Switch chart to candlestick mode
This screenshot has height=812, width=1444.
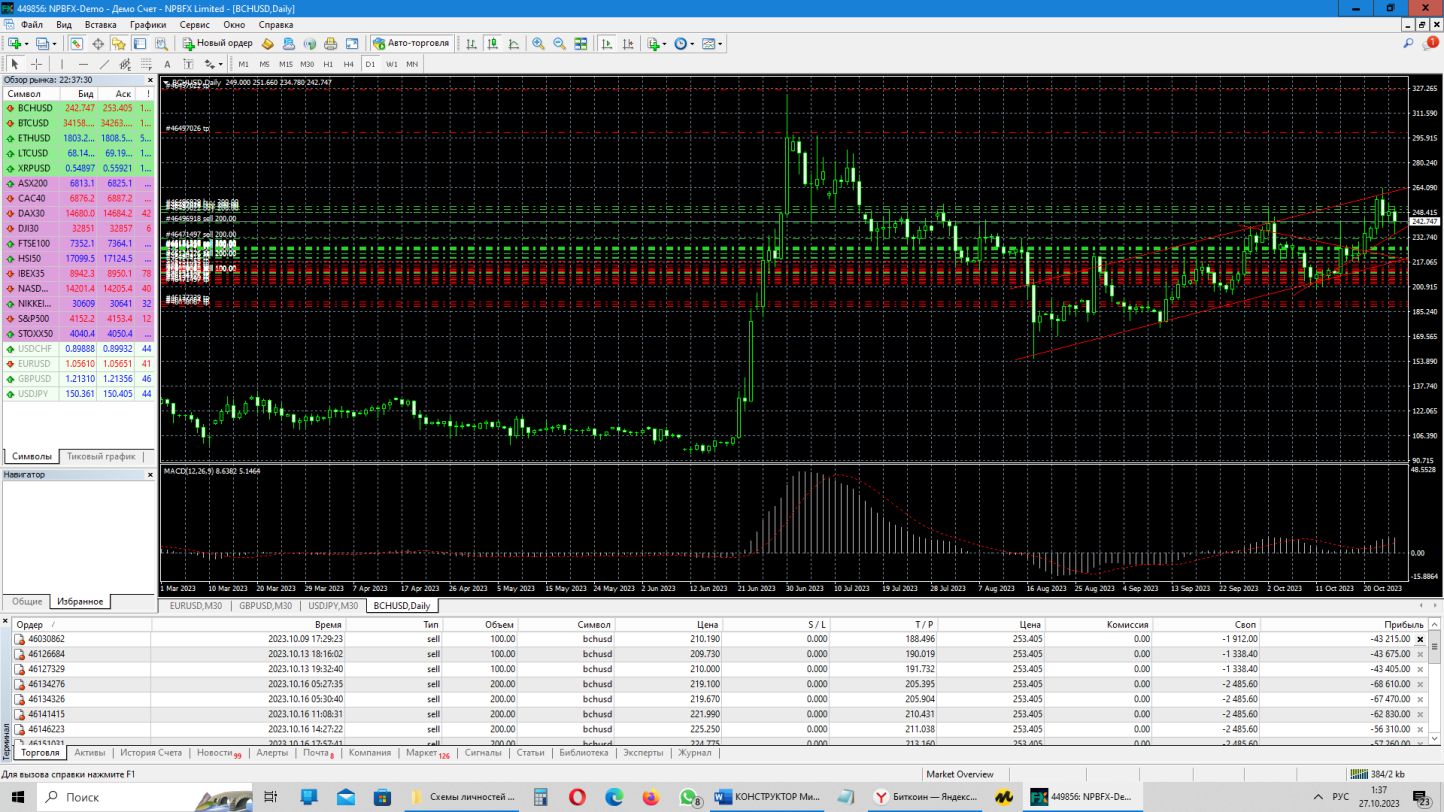click(x=492, y=44)
